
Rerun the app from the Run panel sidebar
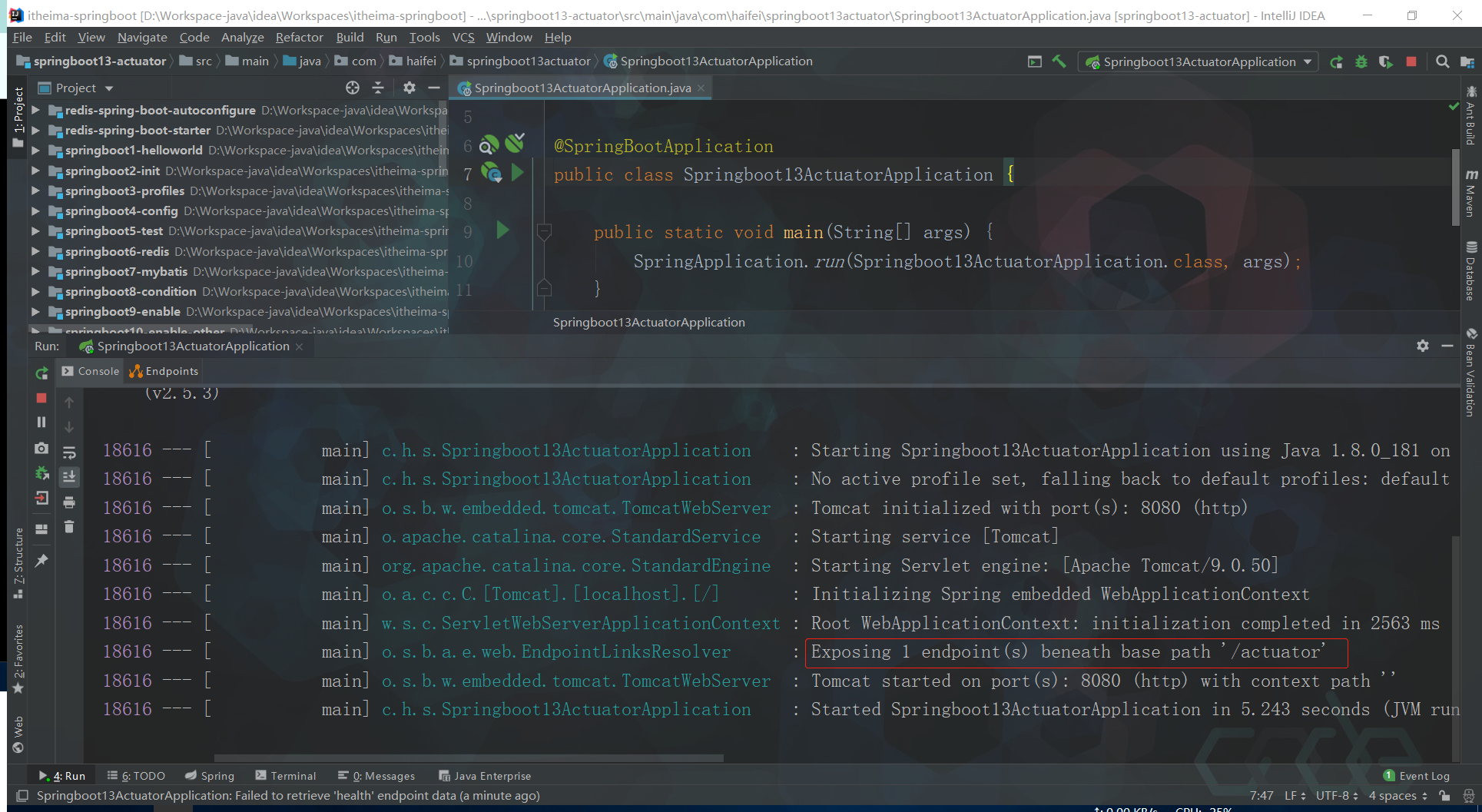coord(41,373)
